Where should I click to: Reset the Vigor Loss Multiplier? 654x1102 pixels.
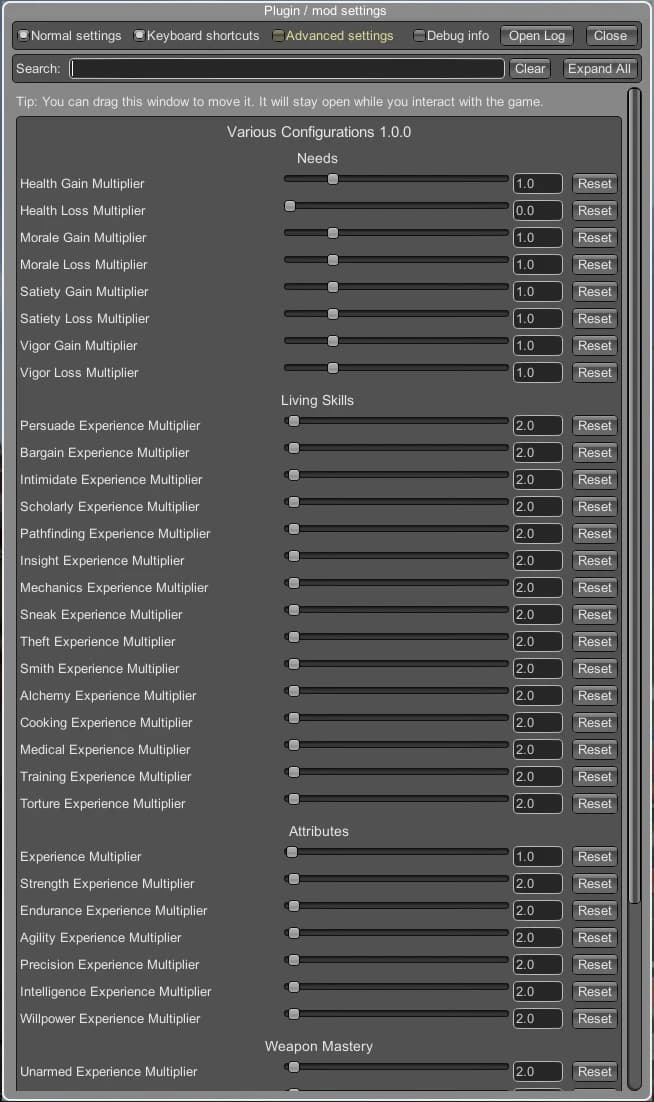point(594,373)
